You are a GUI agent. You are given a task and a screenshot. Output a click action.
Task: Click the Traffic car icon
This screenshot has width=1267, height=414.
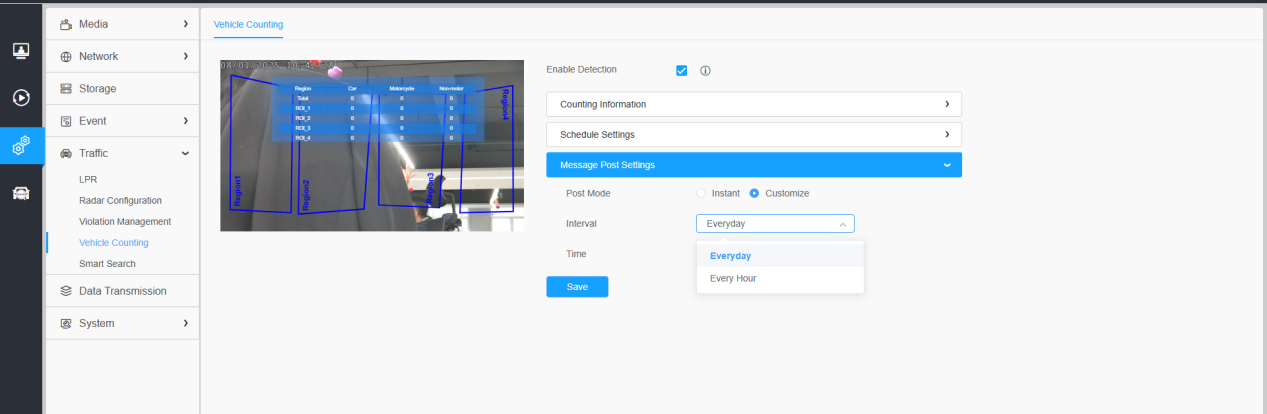tap(66, 154)
